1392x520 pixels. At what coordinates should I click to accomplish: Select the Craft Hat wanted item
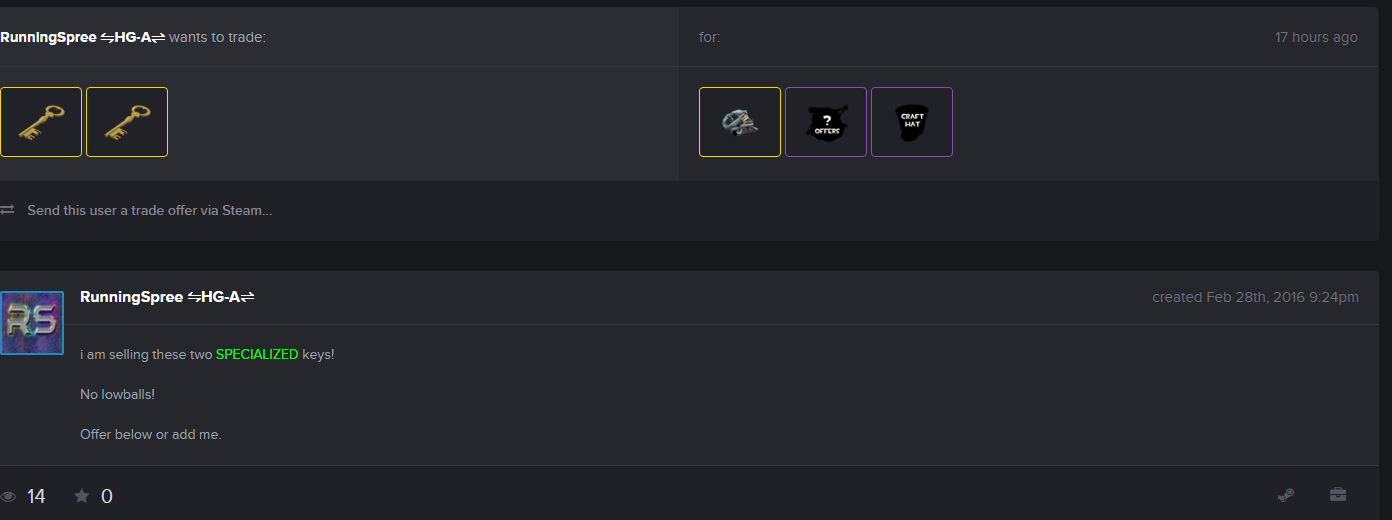[912, 122]
